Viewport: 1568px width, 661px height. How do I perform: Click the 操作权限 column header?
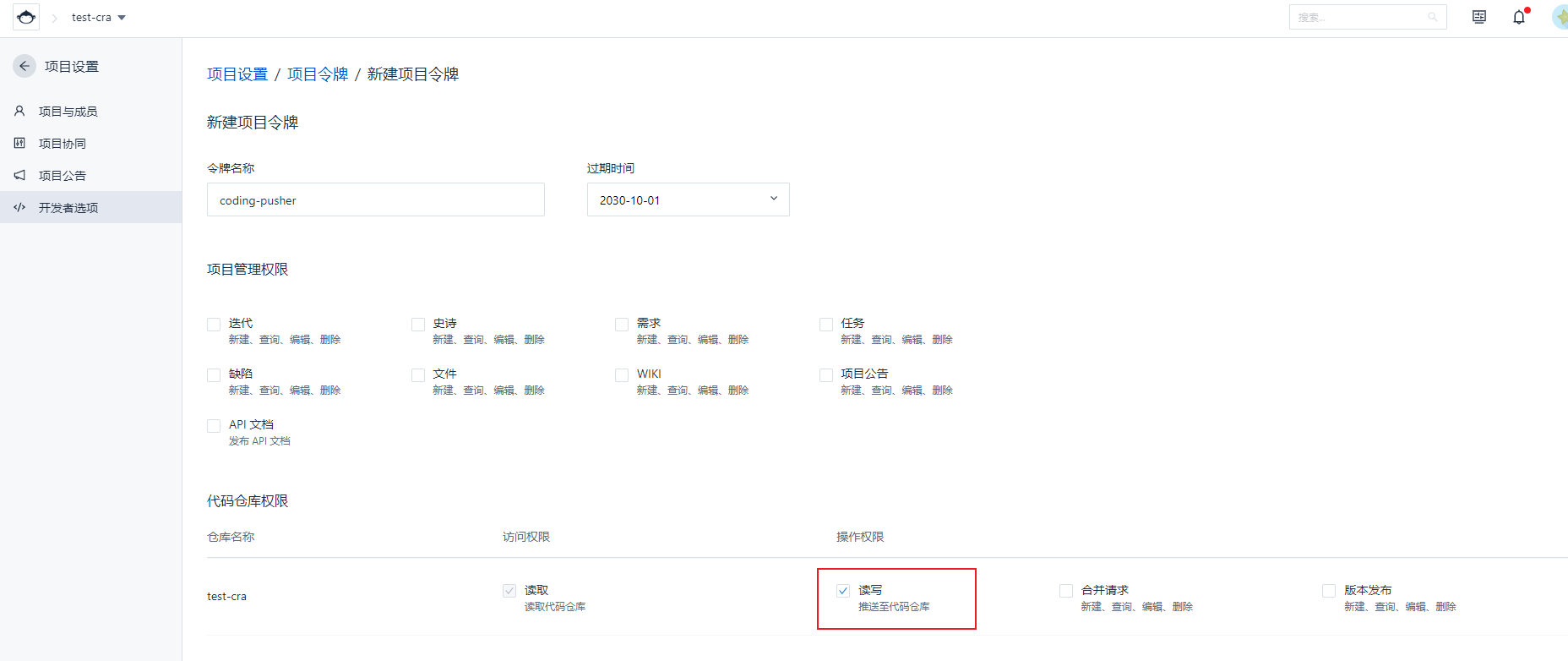click(860, 537)
